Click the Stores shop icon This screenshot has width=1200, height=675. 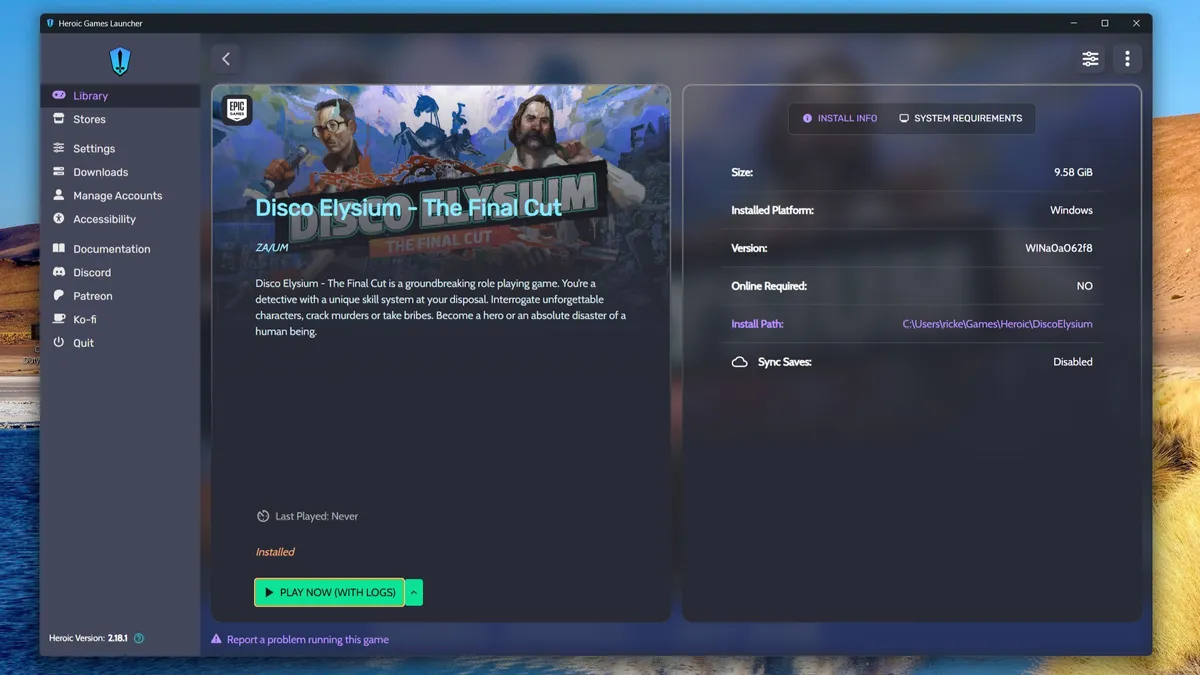tap(58, 119)
